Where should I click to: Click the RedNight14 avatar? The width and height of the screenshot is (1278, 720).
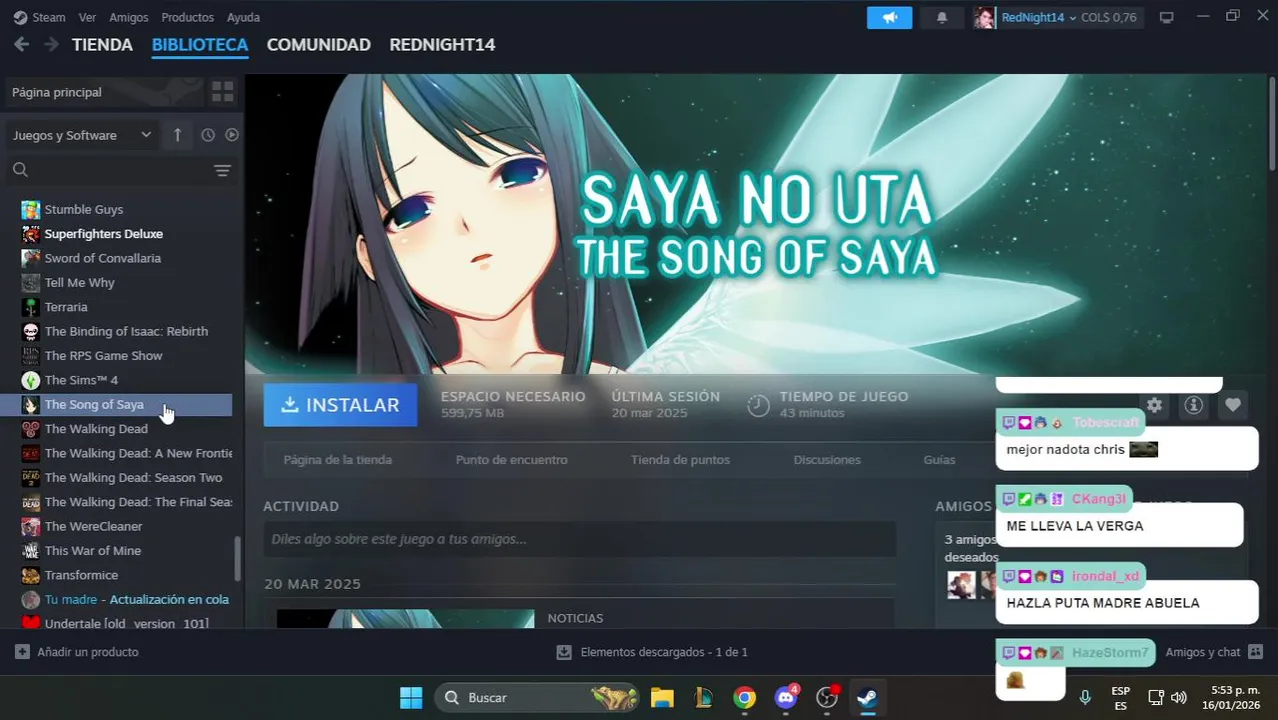[985, 17]
